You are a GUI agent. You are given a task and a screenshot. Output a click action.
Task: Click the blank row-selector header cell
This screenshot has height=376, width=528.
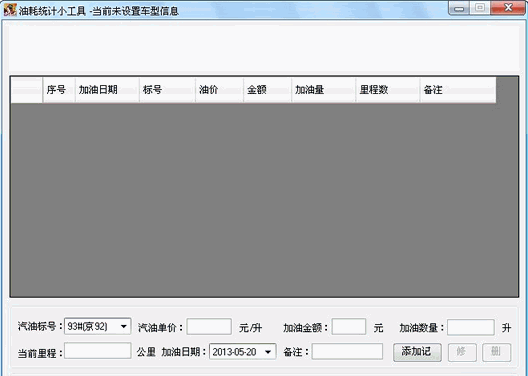click(x=27, y=90)
